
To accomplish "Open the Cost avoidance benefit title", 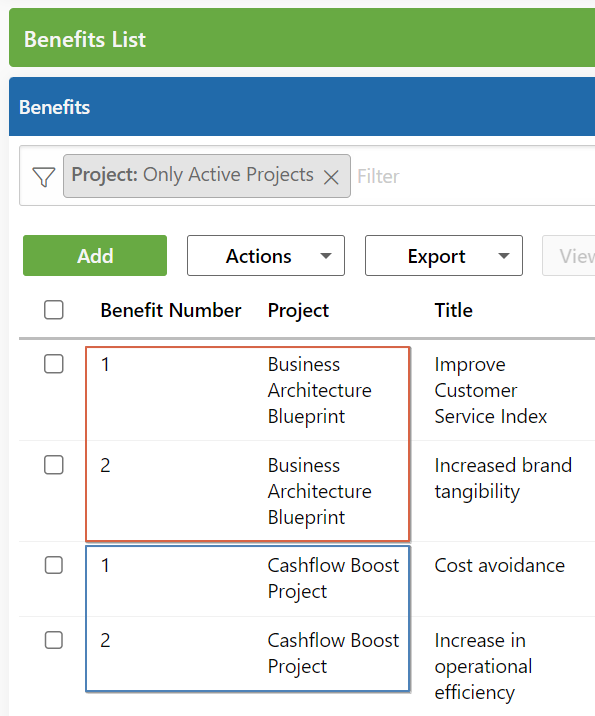I will click(500, 565).
